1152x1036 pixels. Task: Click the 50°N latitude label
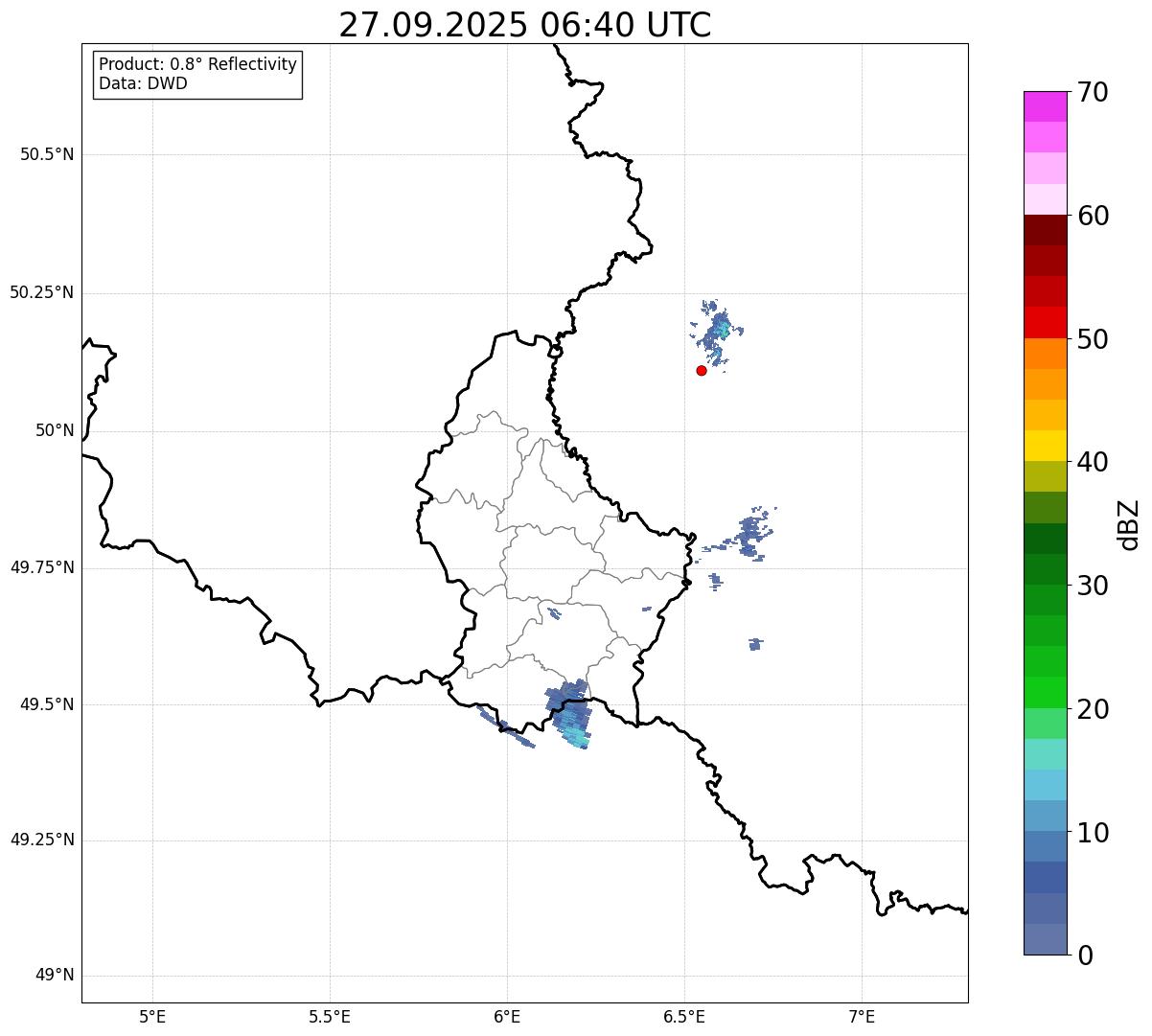[55, 430]
